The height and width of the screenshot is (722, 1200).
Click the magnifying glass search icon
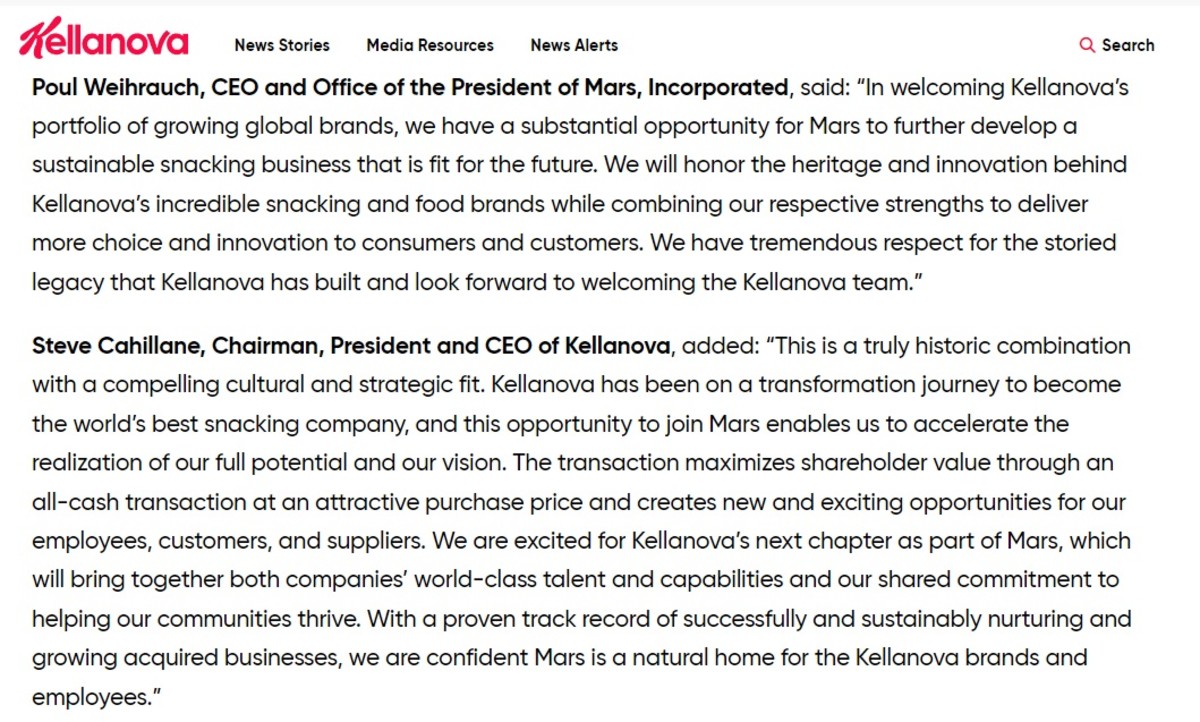pyautogui.click(x=1087, y=45)
